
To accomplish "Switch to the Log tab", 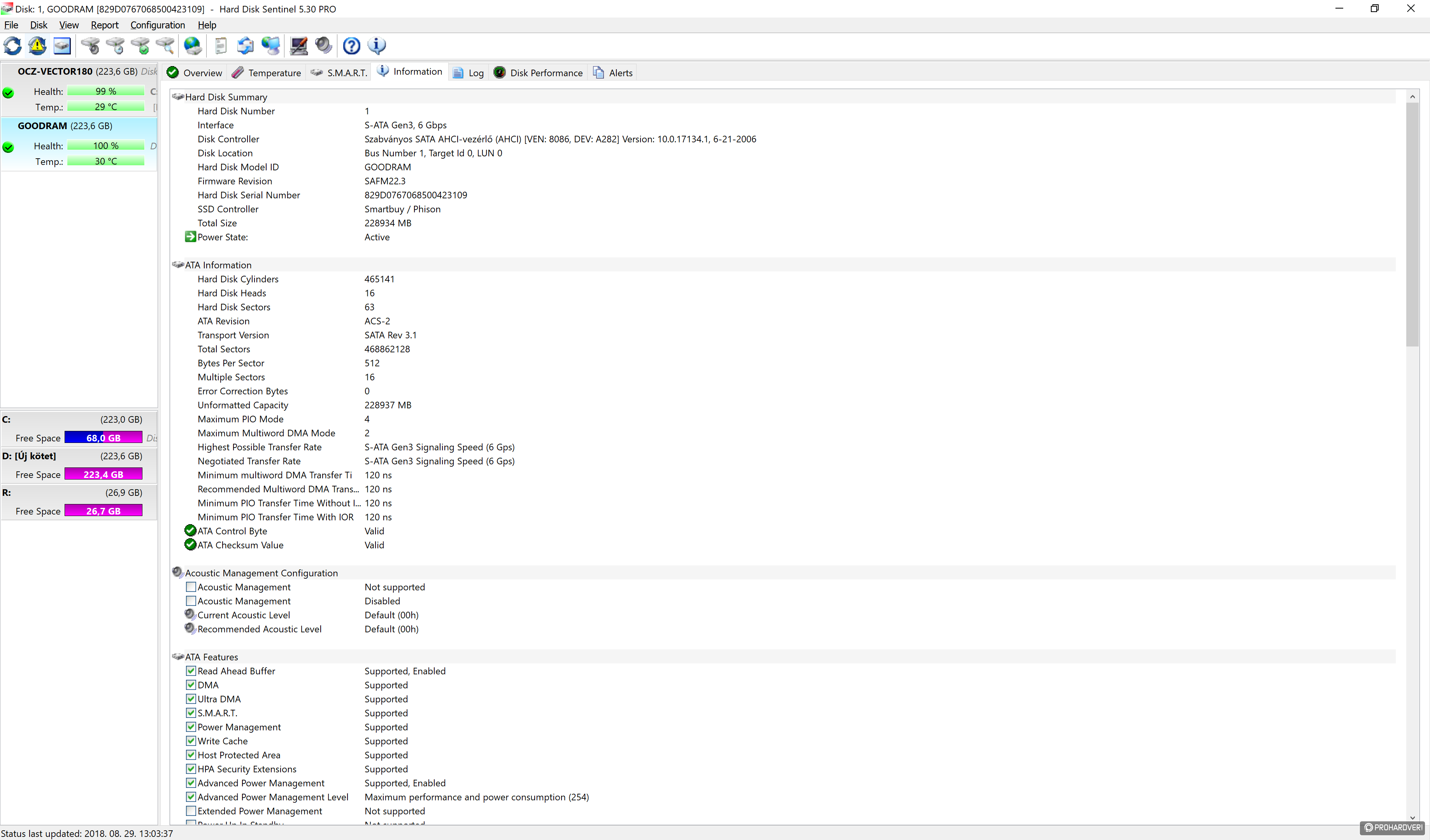I will (x=469, y=73).
